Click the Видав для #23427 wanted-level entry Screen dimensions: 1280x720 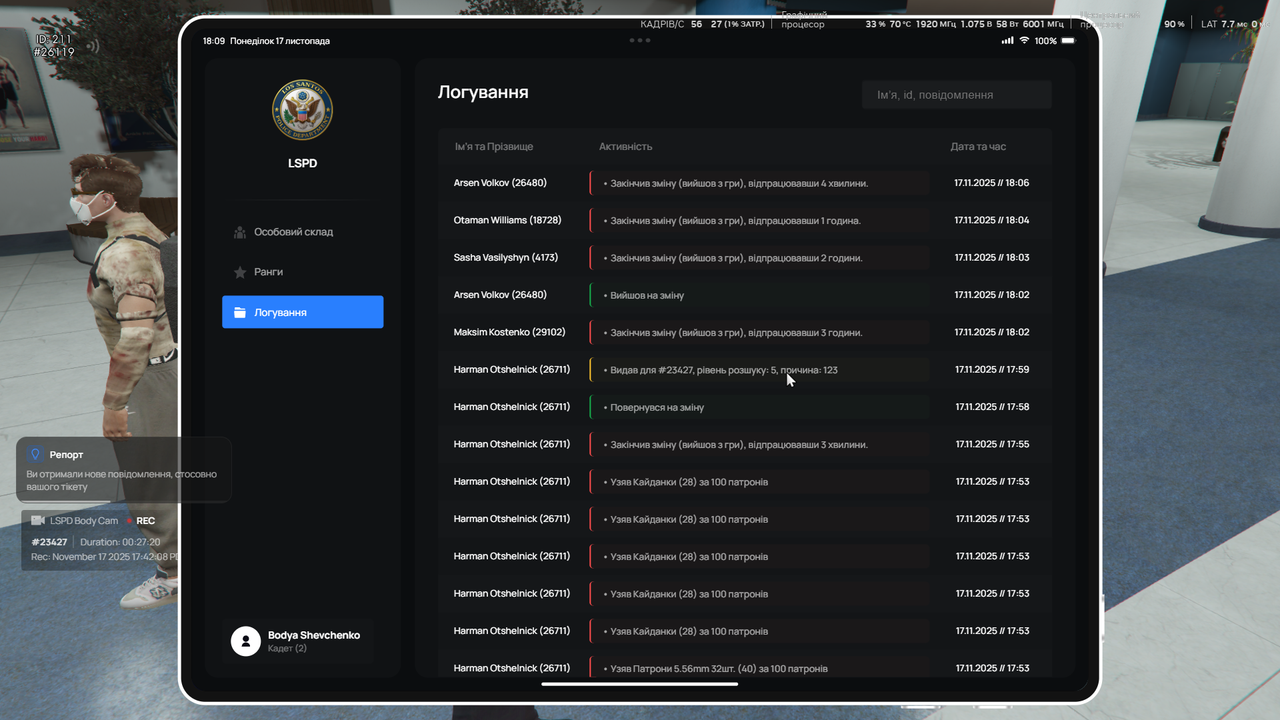coord(759,370)
